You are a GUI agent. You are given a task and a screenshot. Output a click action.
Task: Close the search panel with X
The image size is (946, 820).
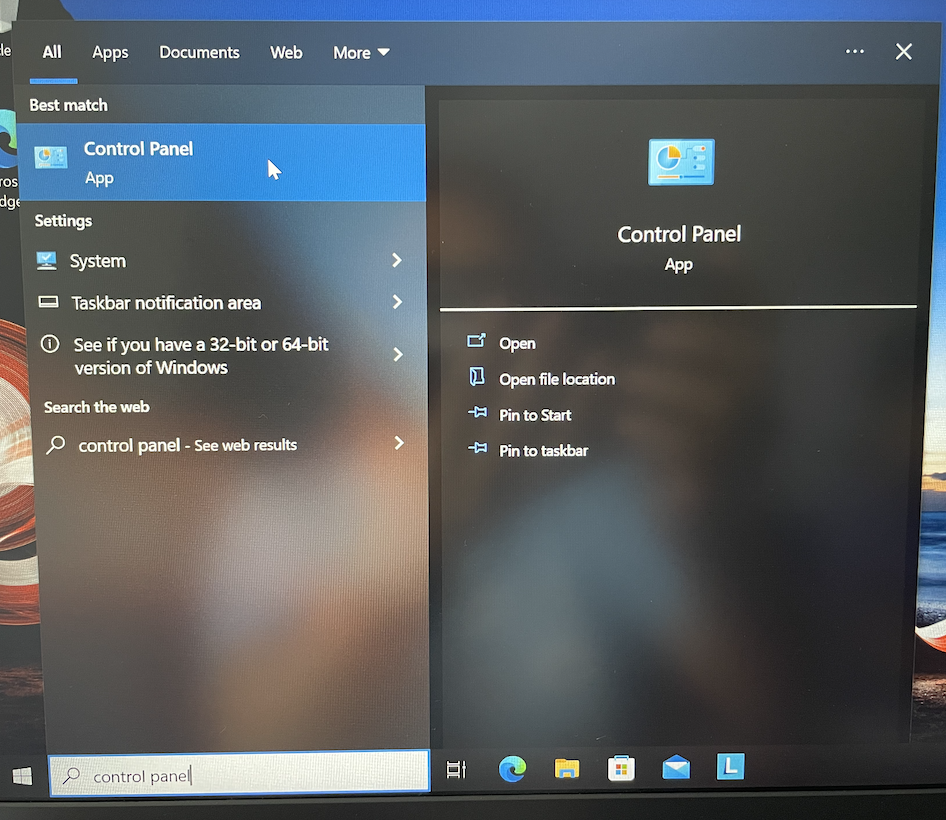pyautogui.click(x=903, y=51)
